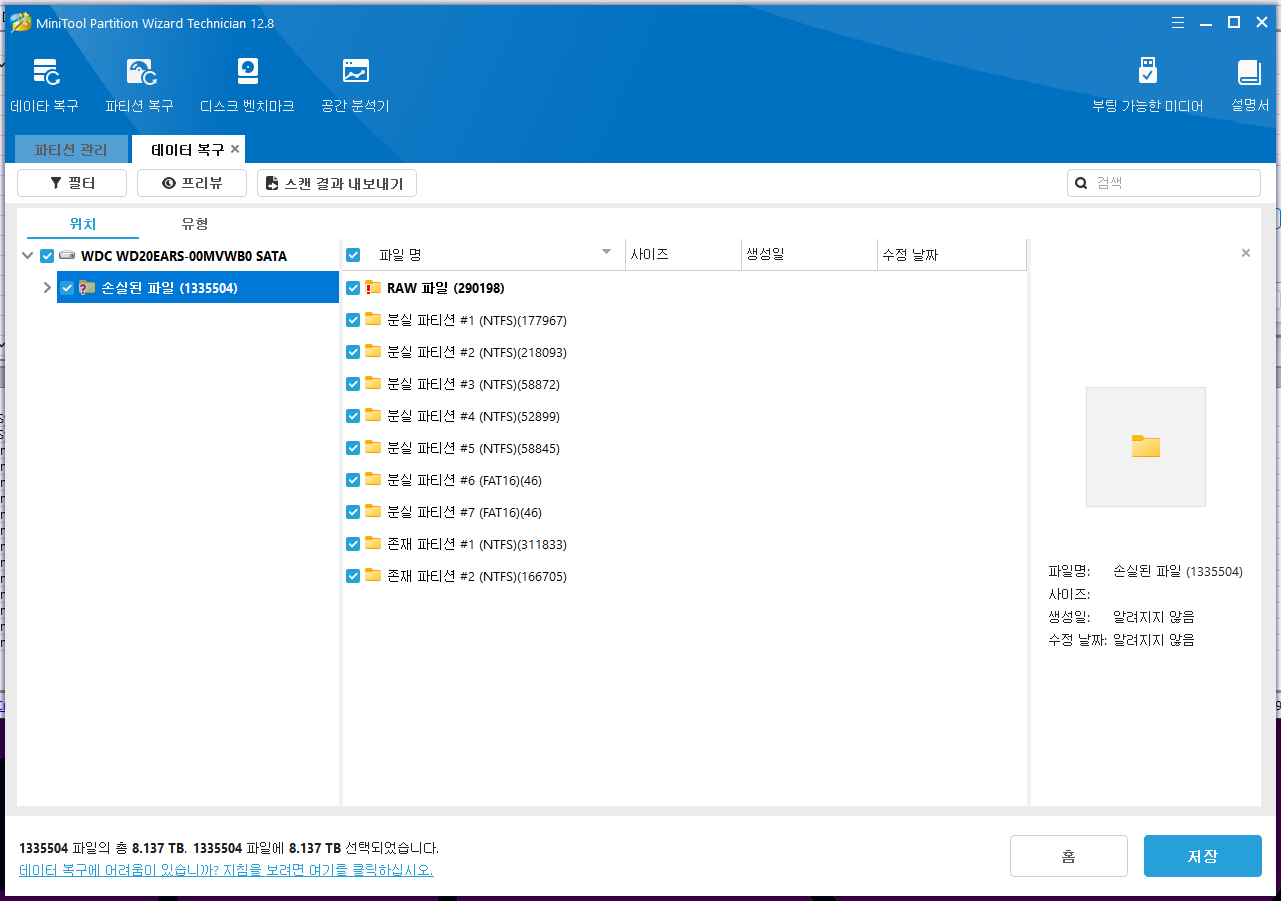
Task: Click the 분실 파티션 #6 folder icon
Action: (373, 480)
